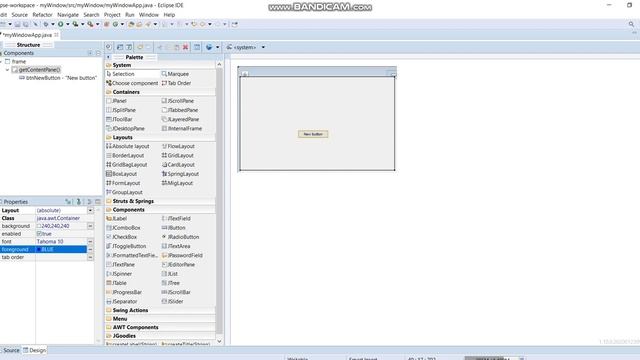Click the palette scrollbar down arrow

(x=219, y=341)
